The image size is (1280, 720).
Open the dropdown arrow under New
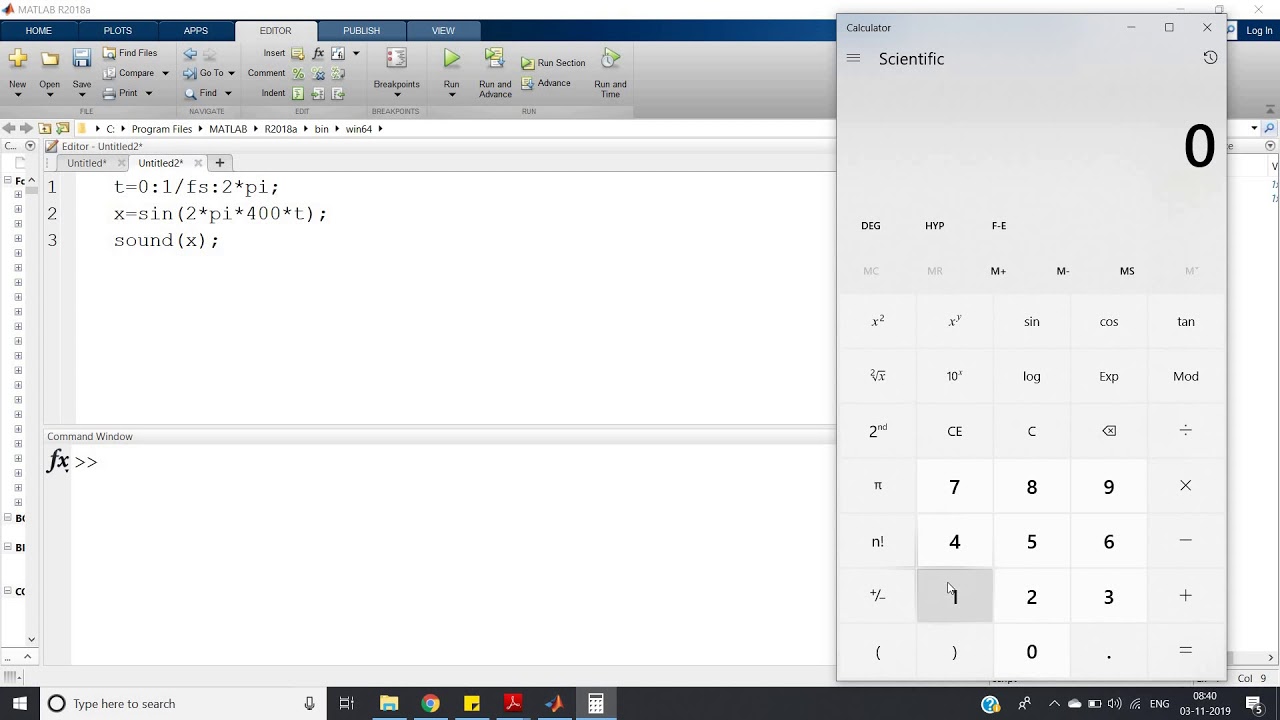[18, 96]
